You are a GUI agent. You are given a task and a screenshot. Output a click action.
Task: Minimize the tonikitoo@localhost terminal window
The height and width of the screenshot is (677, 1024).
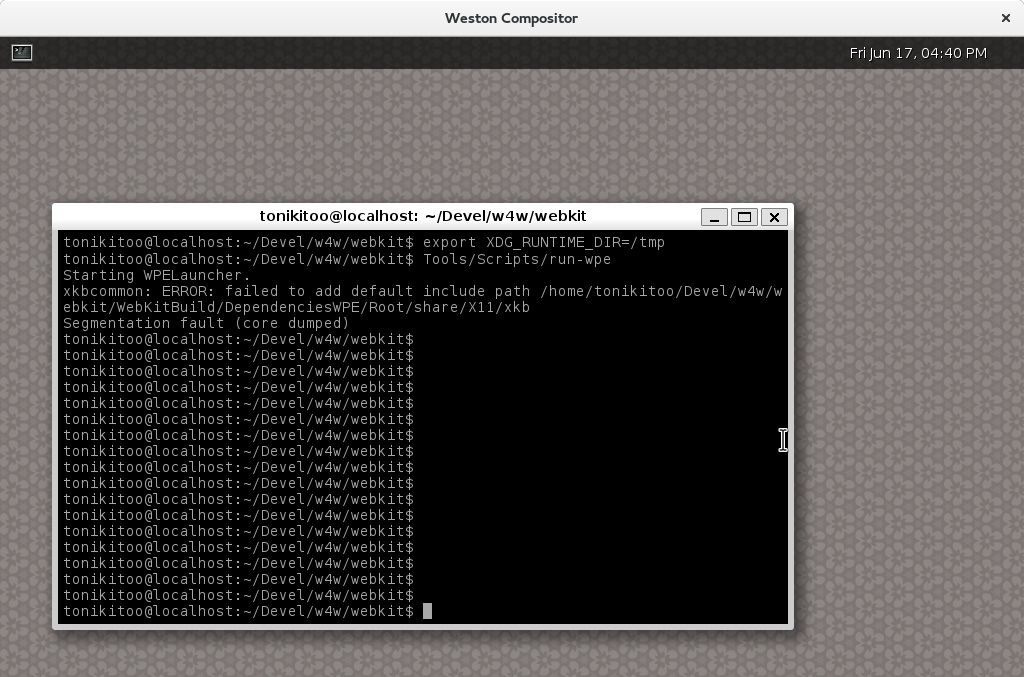coord(714,217)
